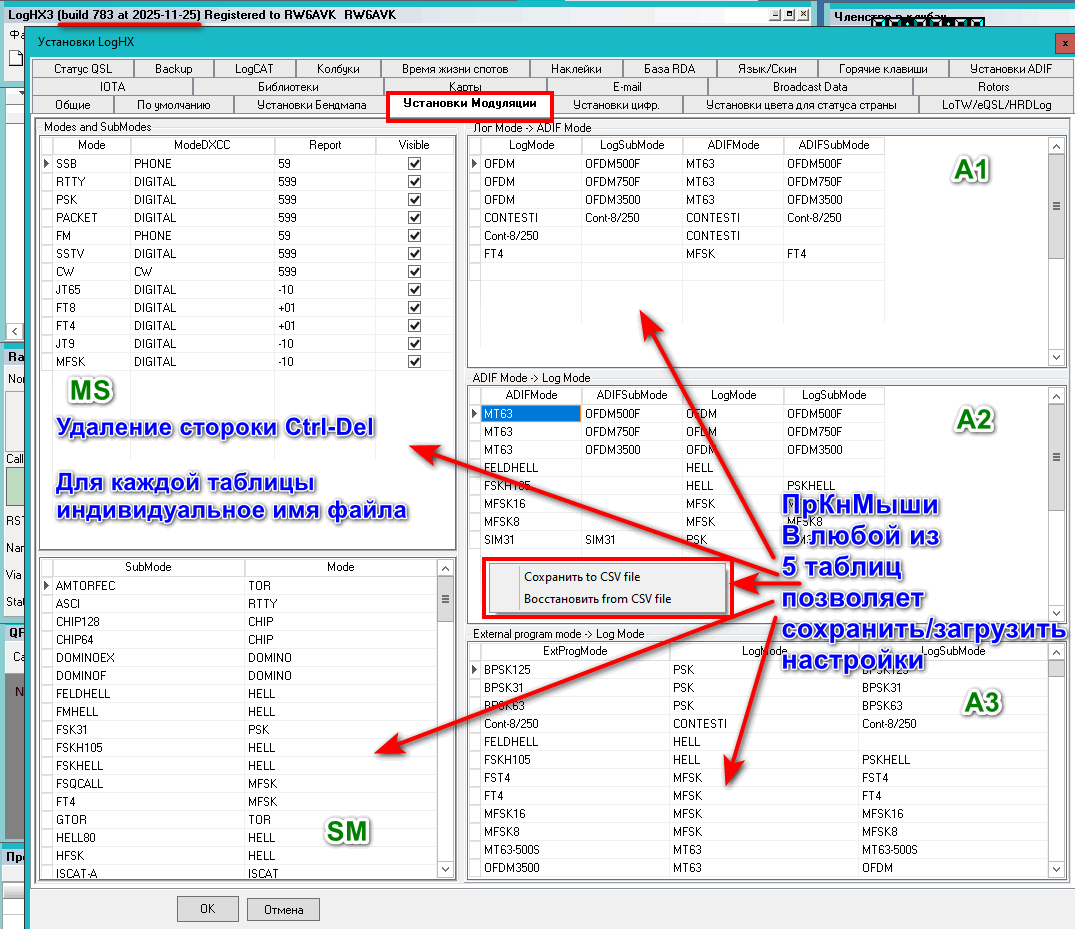The width and height of the screenshot is (1075, 929).
Task: Click scroll-up arrow of SubMode table
Action: click(445, 567)
